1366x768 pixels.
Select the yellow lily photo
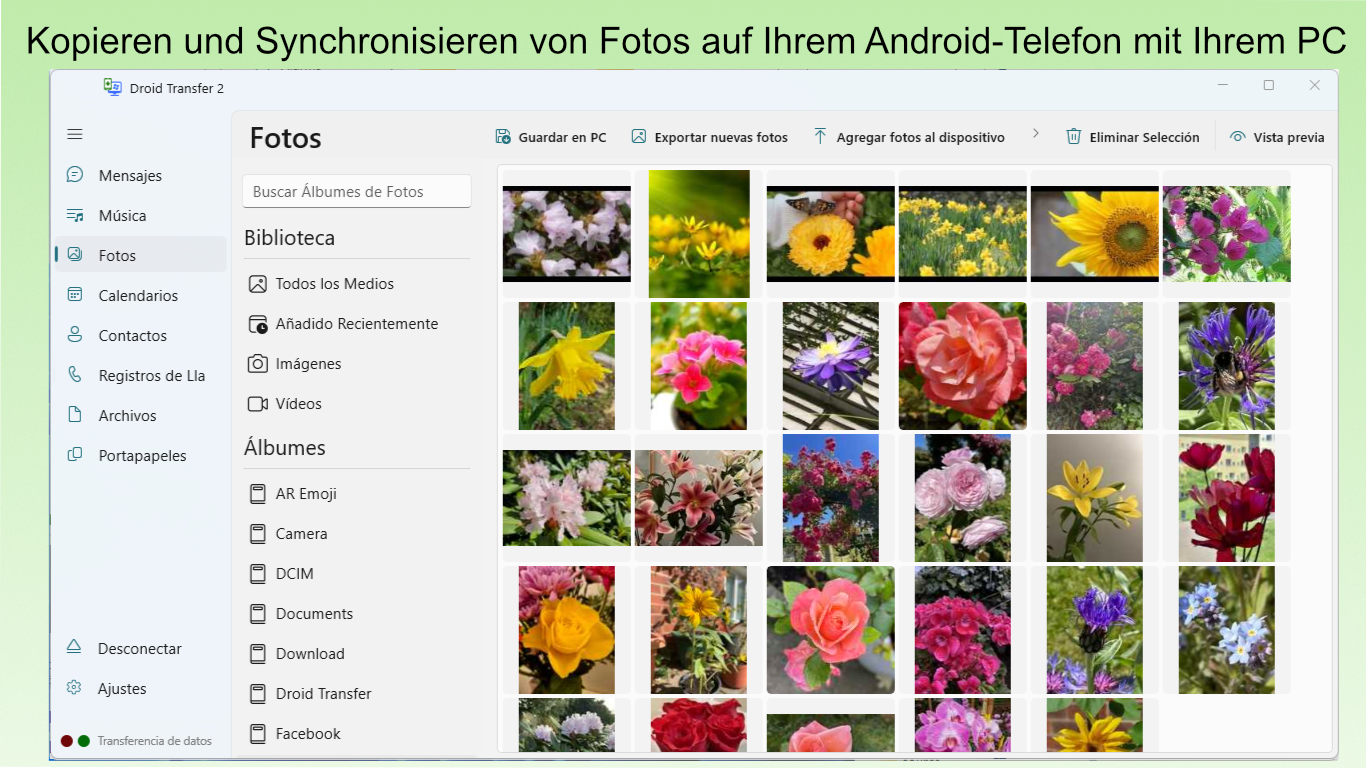pyautogui.click(x=1095, y=498)
